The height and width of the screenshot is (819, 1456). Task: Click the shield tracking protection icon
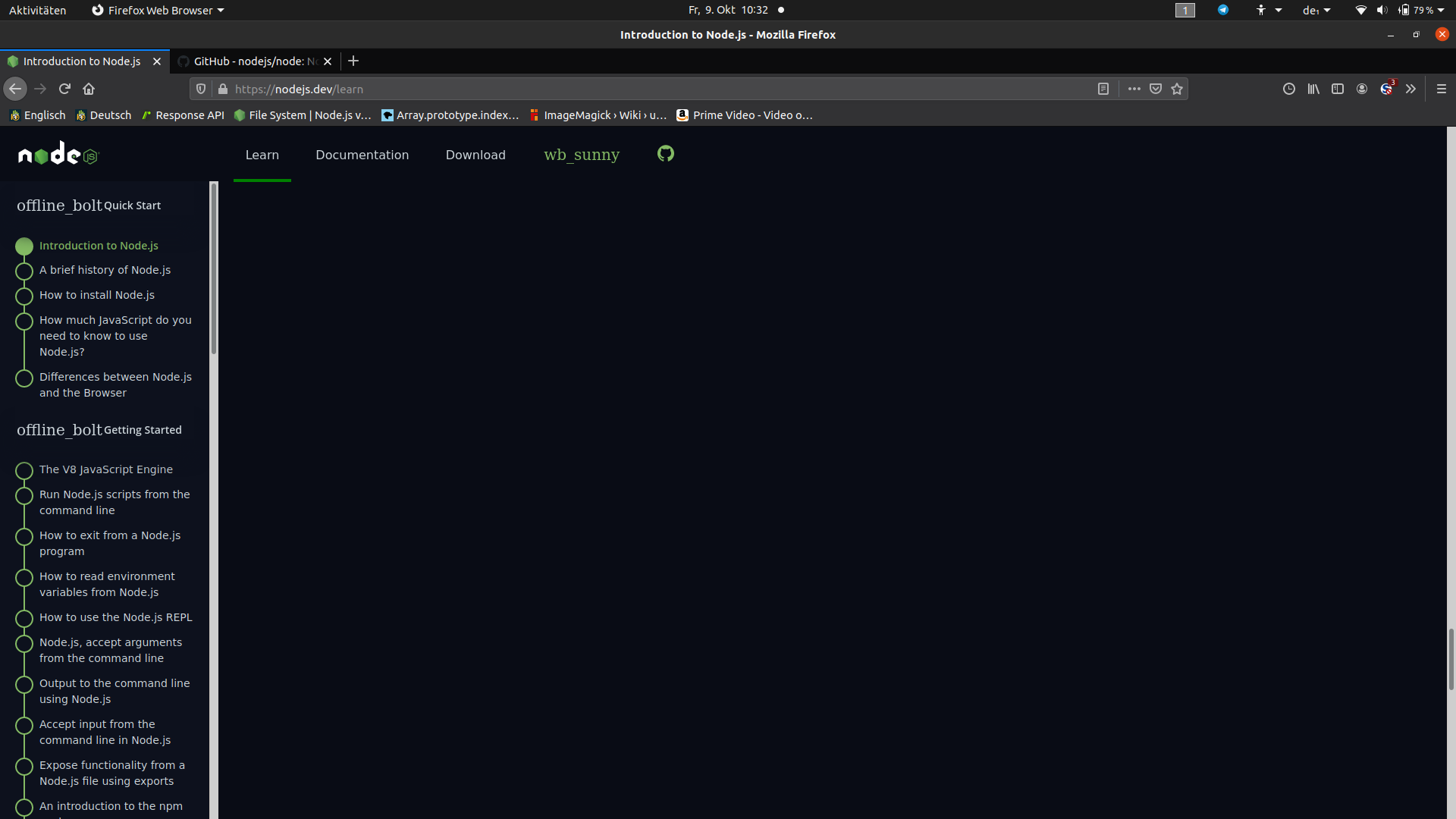click(x=200, y=89)
